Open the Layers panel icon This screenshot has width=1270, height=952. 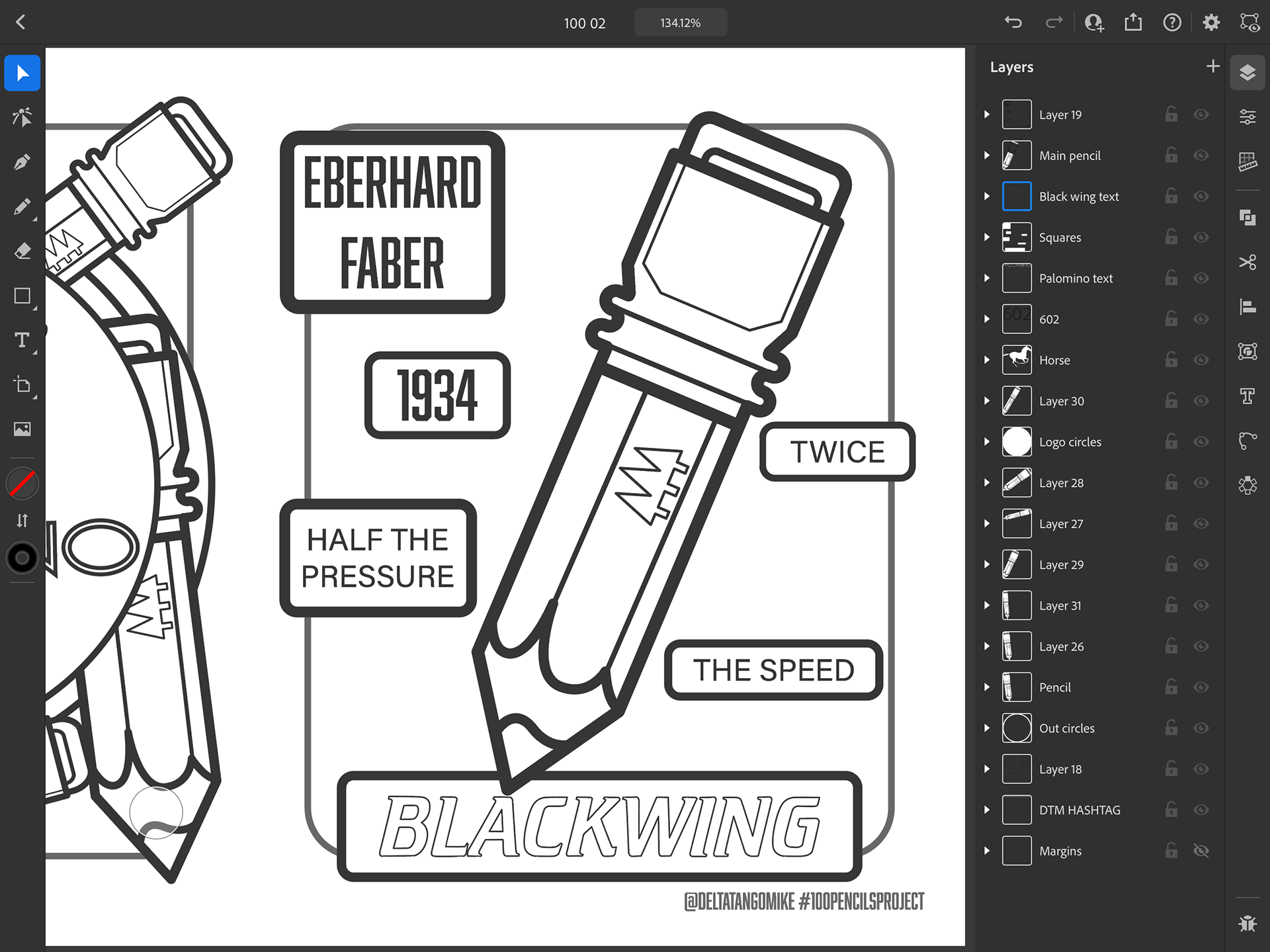click(x=1248, y=72)
